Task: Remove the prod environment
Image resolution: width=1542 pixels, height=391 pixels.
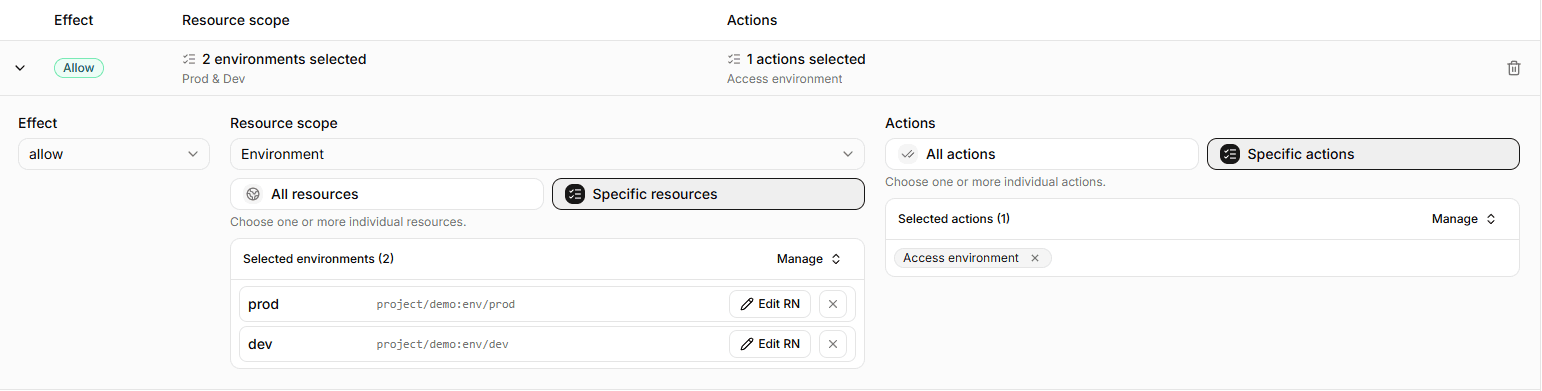Action: 833,304
